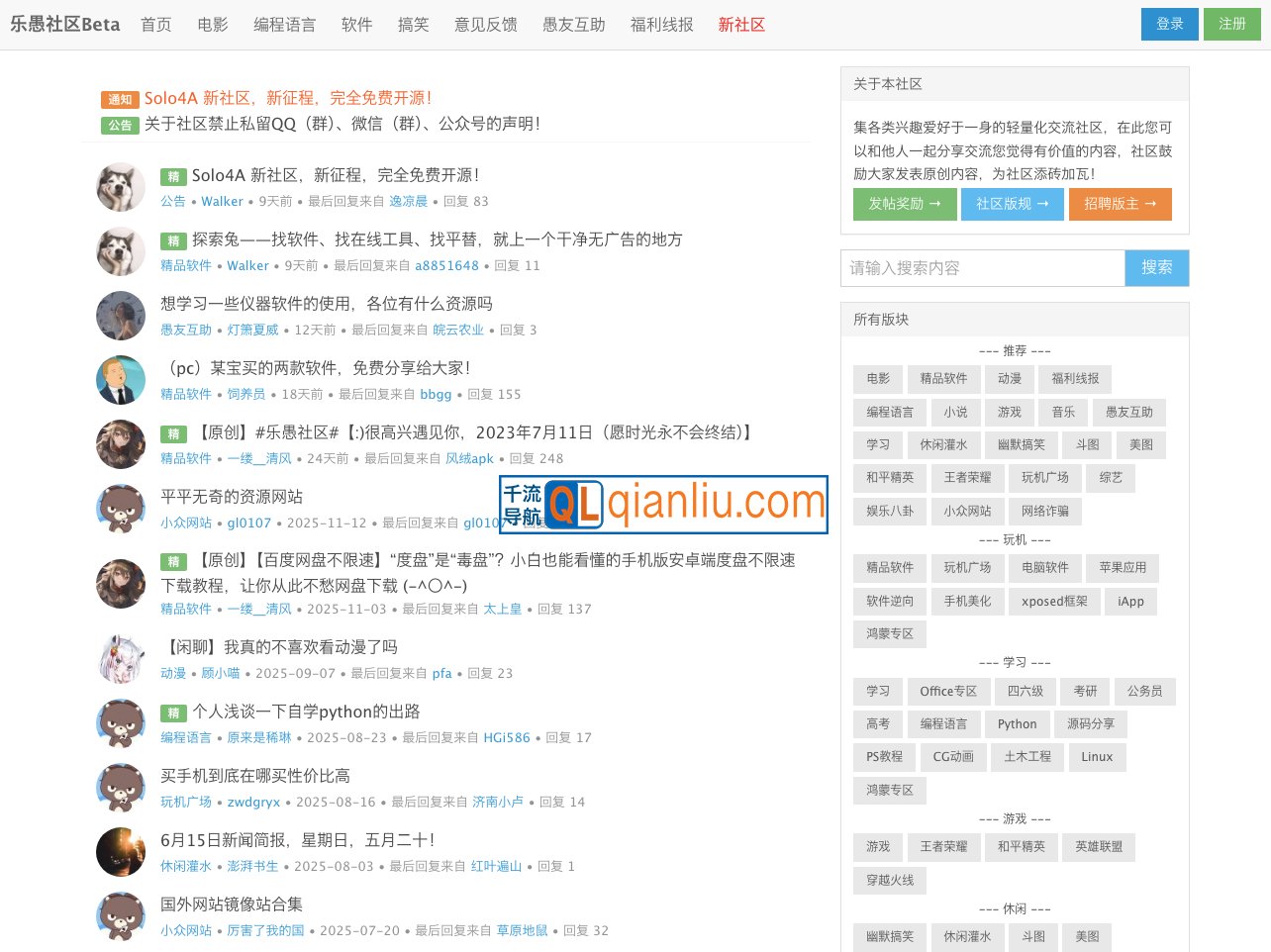Click the orange 通知 badge icon

click(120, 100)
